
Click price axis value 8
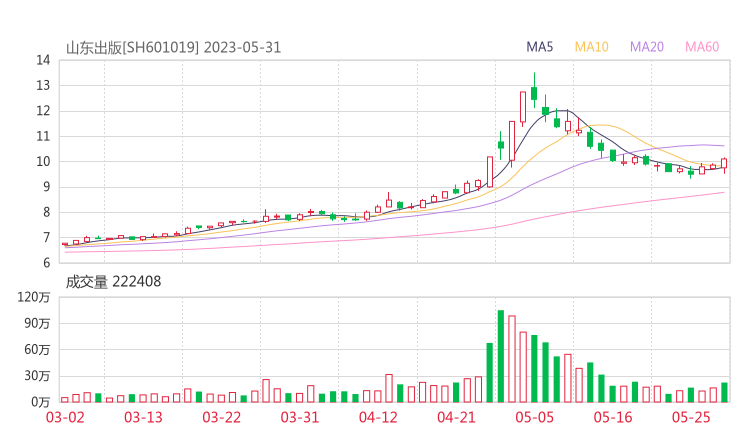46,212
